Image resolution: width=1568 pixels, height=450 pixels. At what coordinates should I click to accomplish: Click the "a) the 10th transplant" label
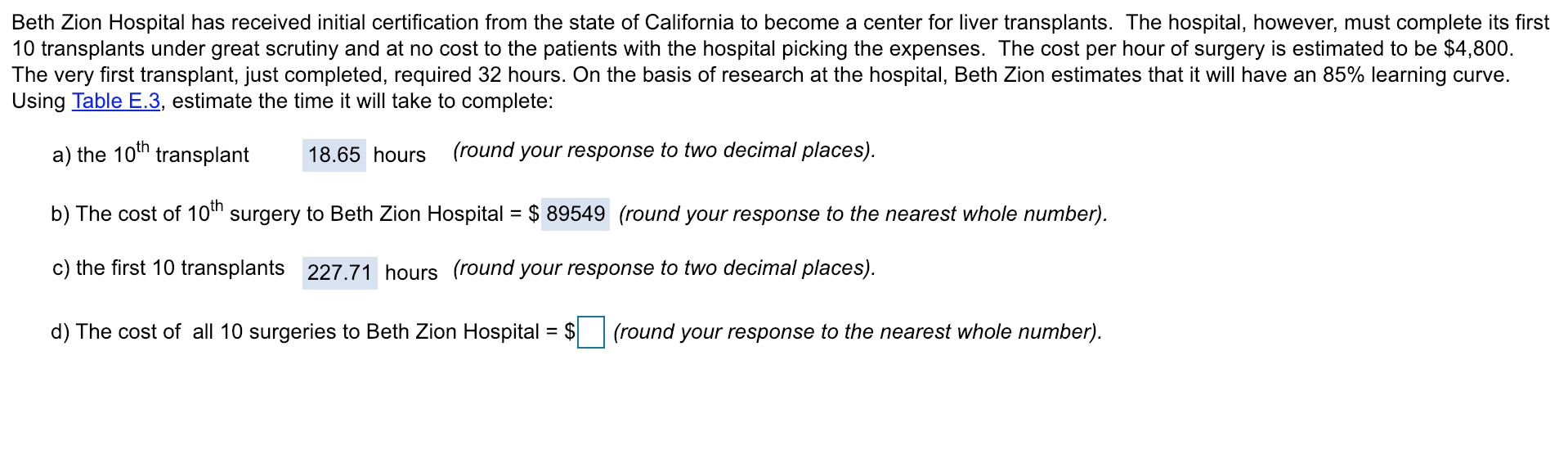[150, 153]
